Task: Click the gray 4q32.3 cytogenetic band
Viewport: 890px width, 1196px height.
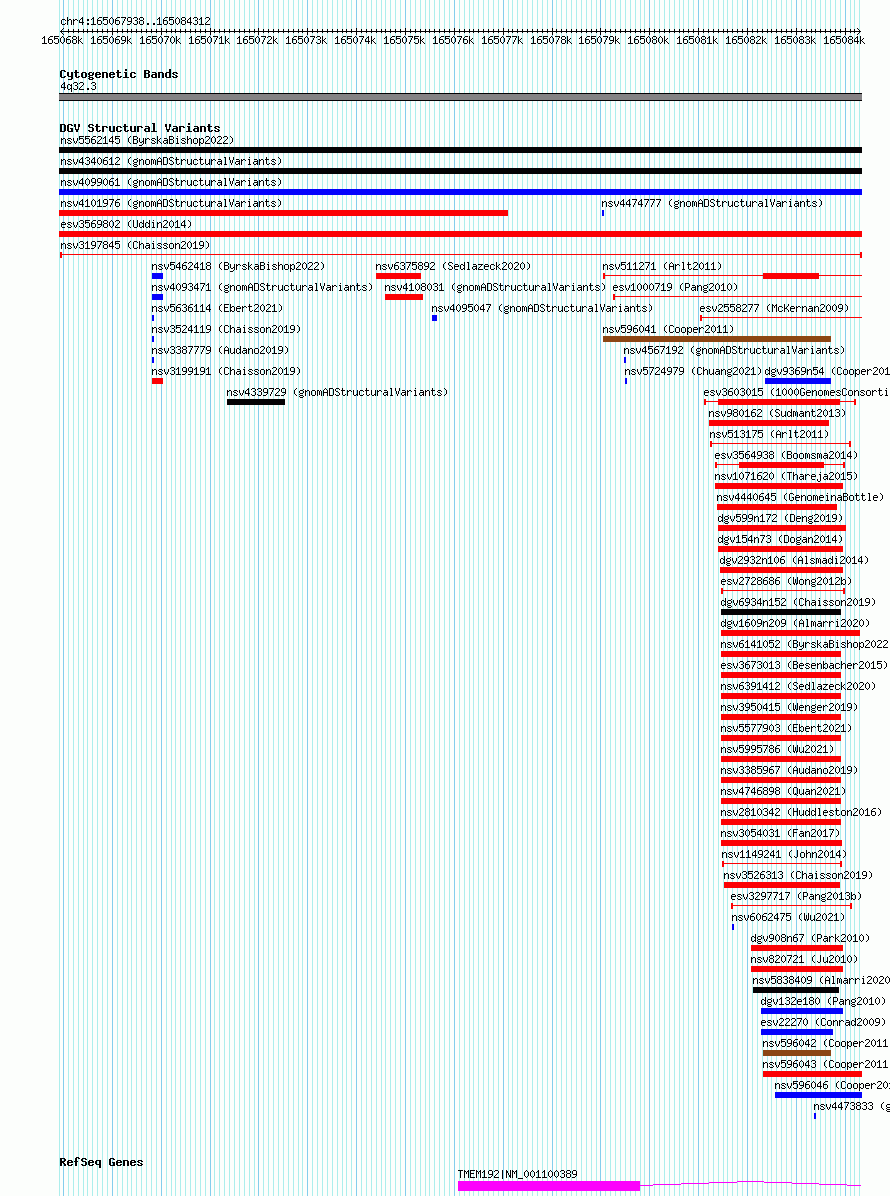Action: [461, 97]
